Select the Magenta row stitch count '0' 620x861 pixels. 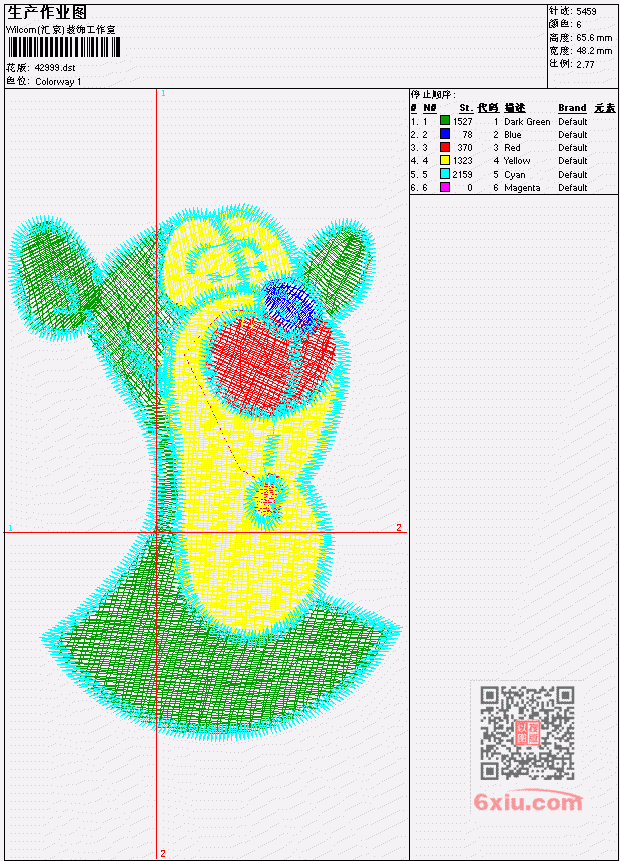pos(470,188)
